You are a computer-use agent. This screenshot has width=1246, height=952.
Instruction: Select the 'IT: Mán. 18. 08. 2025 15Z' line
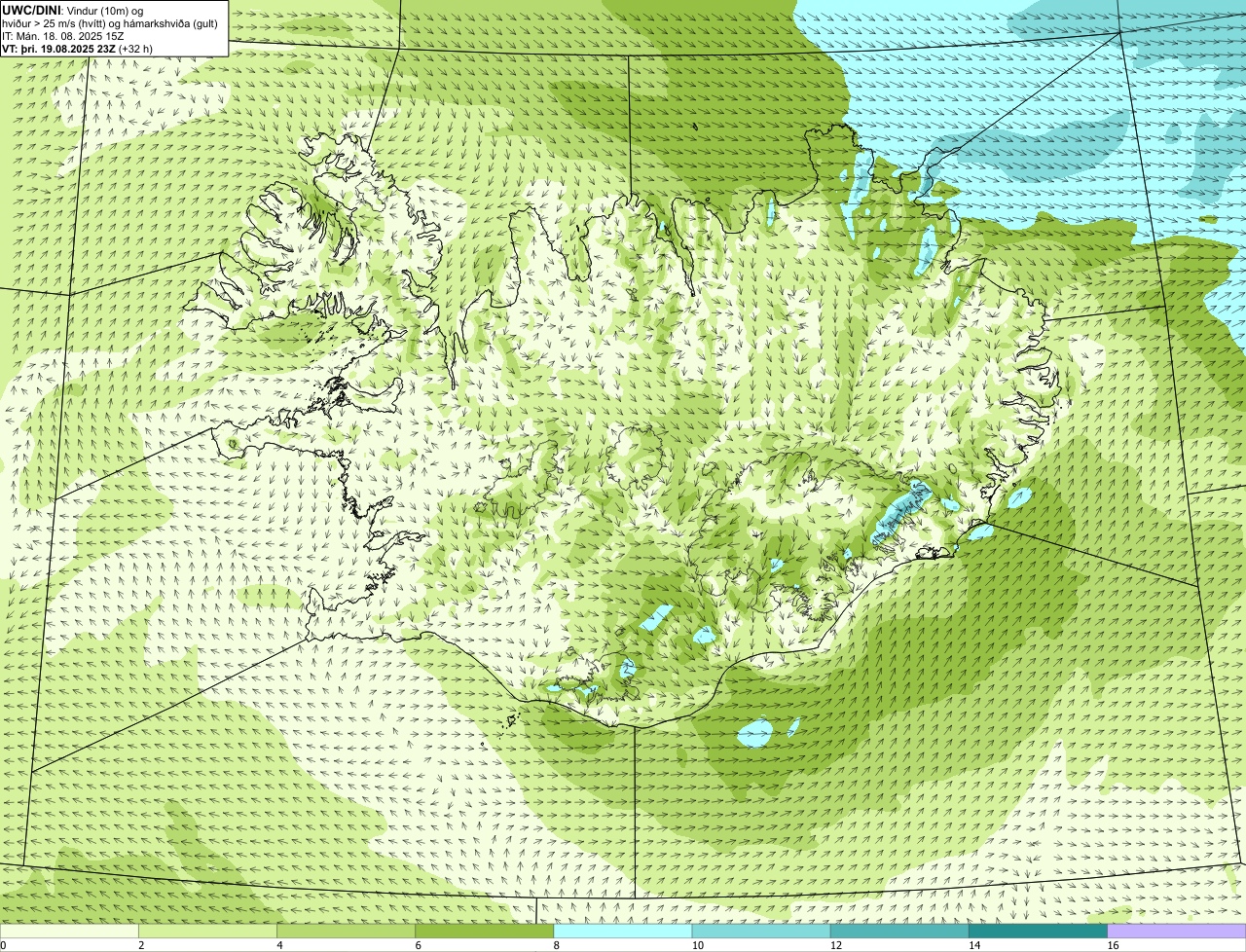click(62, 36)
